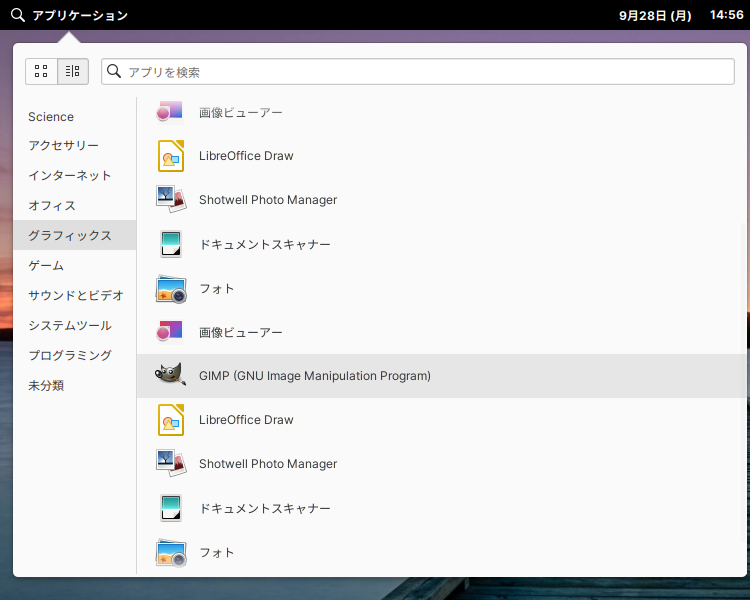
Task: Switch to grid view of applications
Action: [x=41, y=71]
